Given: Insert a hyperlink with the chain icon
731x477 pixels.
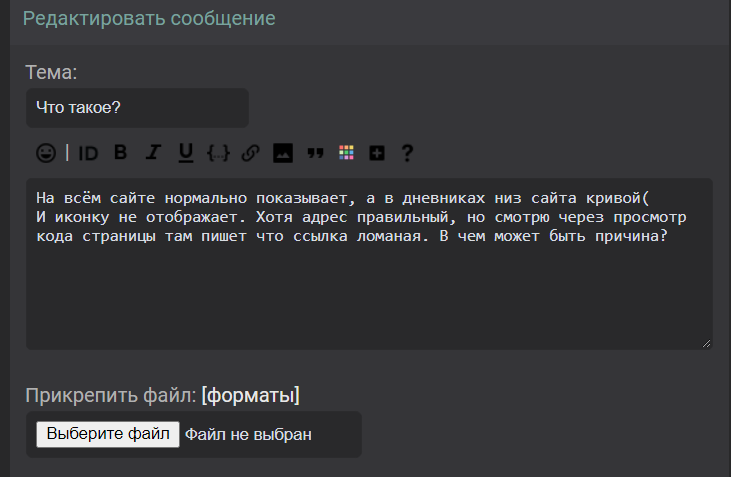Looking at the screenshot, I should [x=251, y=153].
